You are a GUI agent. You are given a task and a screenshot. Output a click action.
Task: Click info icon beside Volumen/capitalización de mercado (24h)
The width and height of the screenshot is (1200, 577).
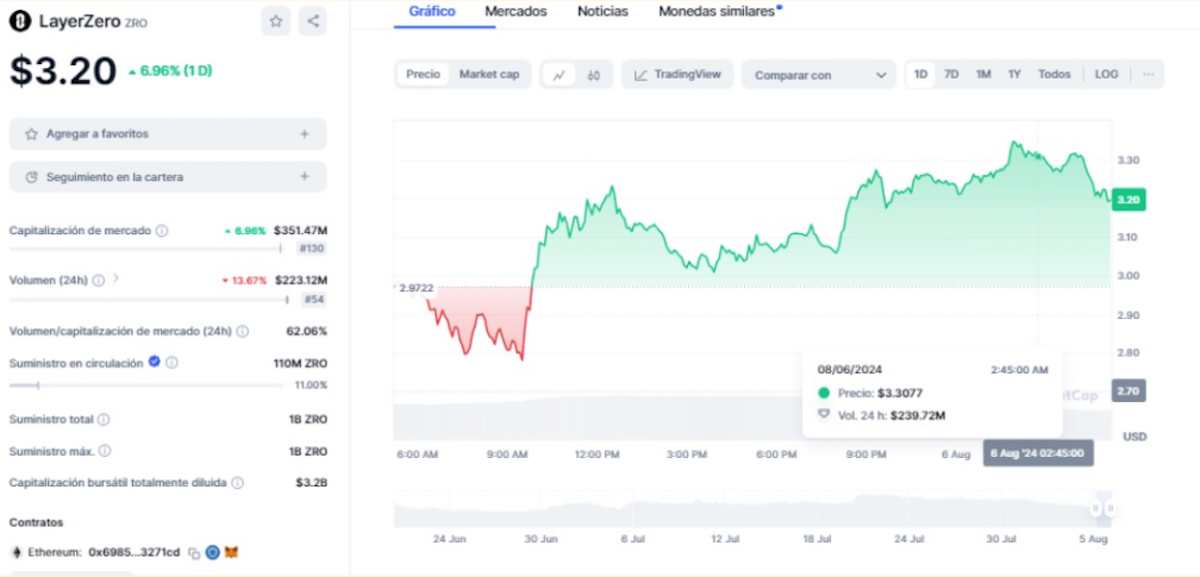point(243,331)
